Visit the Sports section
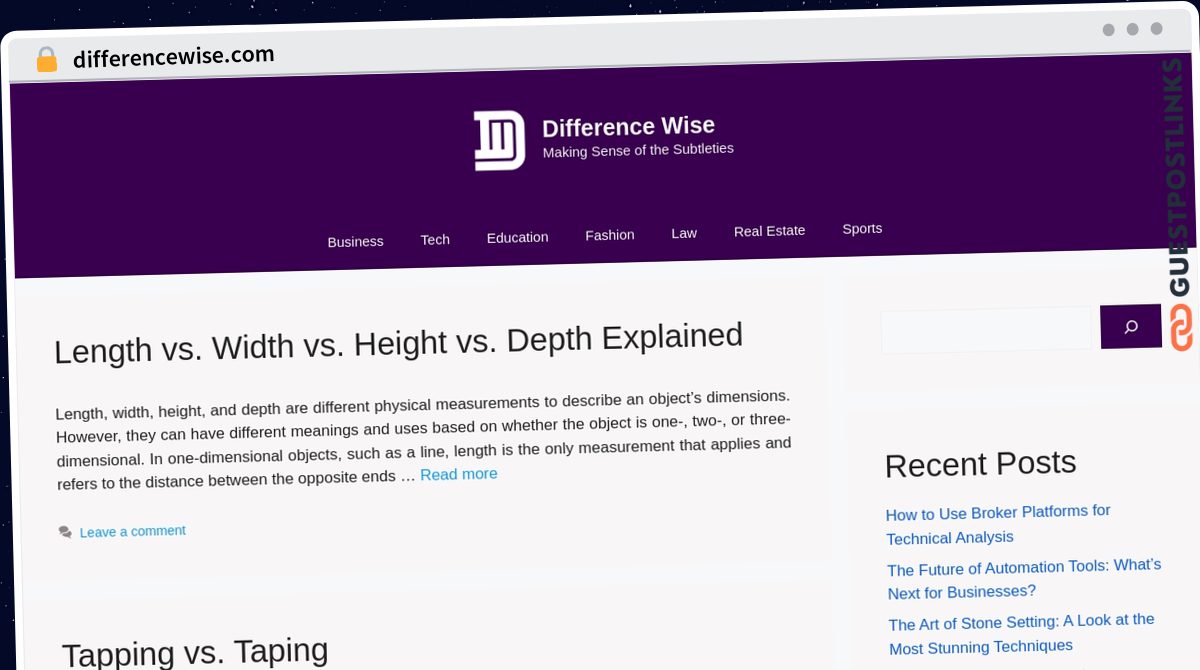 (x=862, y=229)
